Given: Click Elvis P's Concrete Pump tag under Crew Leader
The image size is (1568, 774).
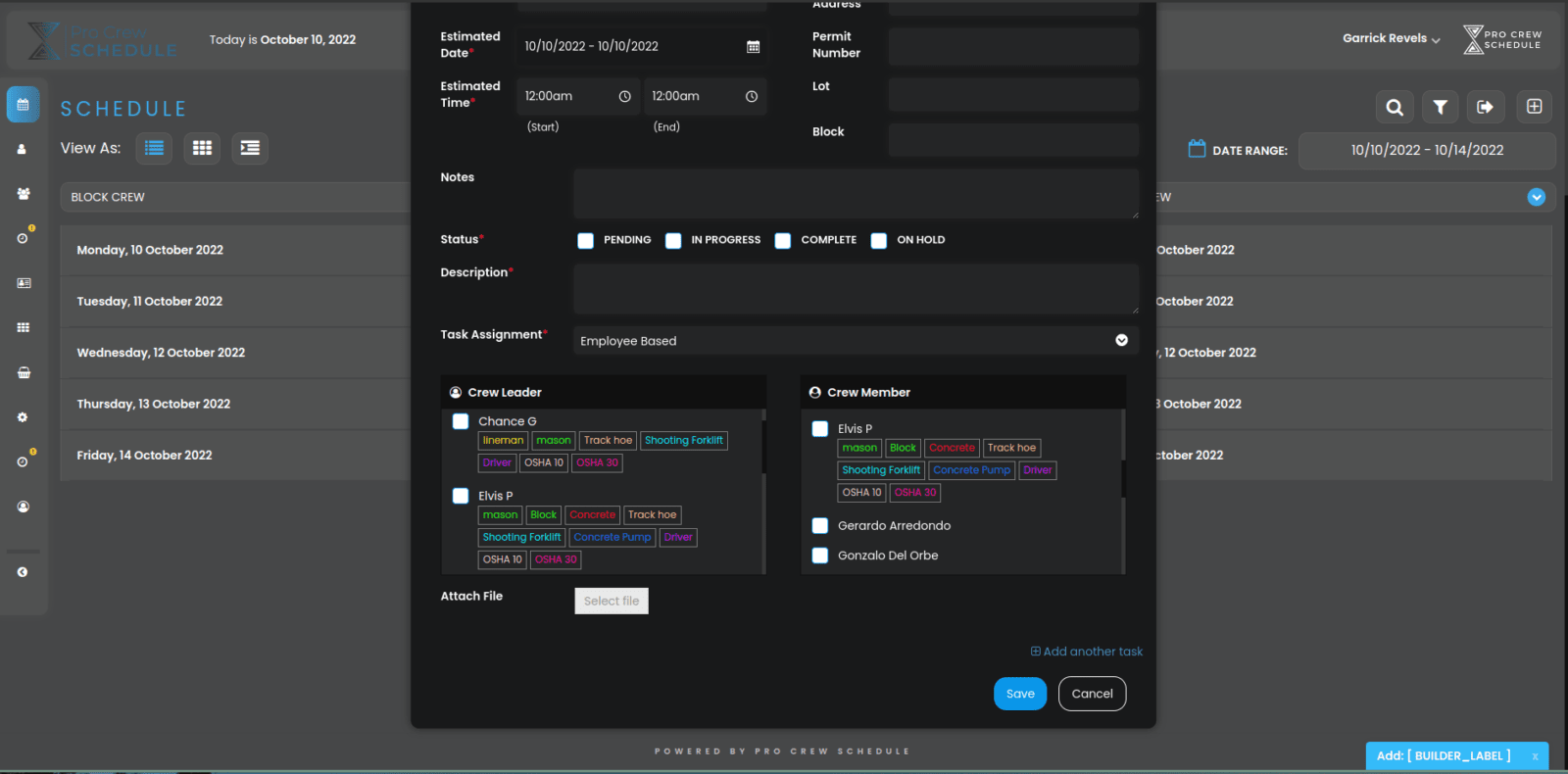Looking at the screenshot, I should [x=612, y=537].
